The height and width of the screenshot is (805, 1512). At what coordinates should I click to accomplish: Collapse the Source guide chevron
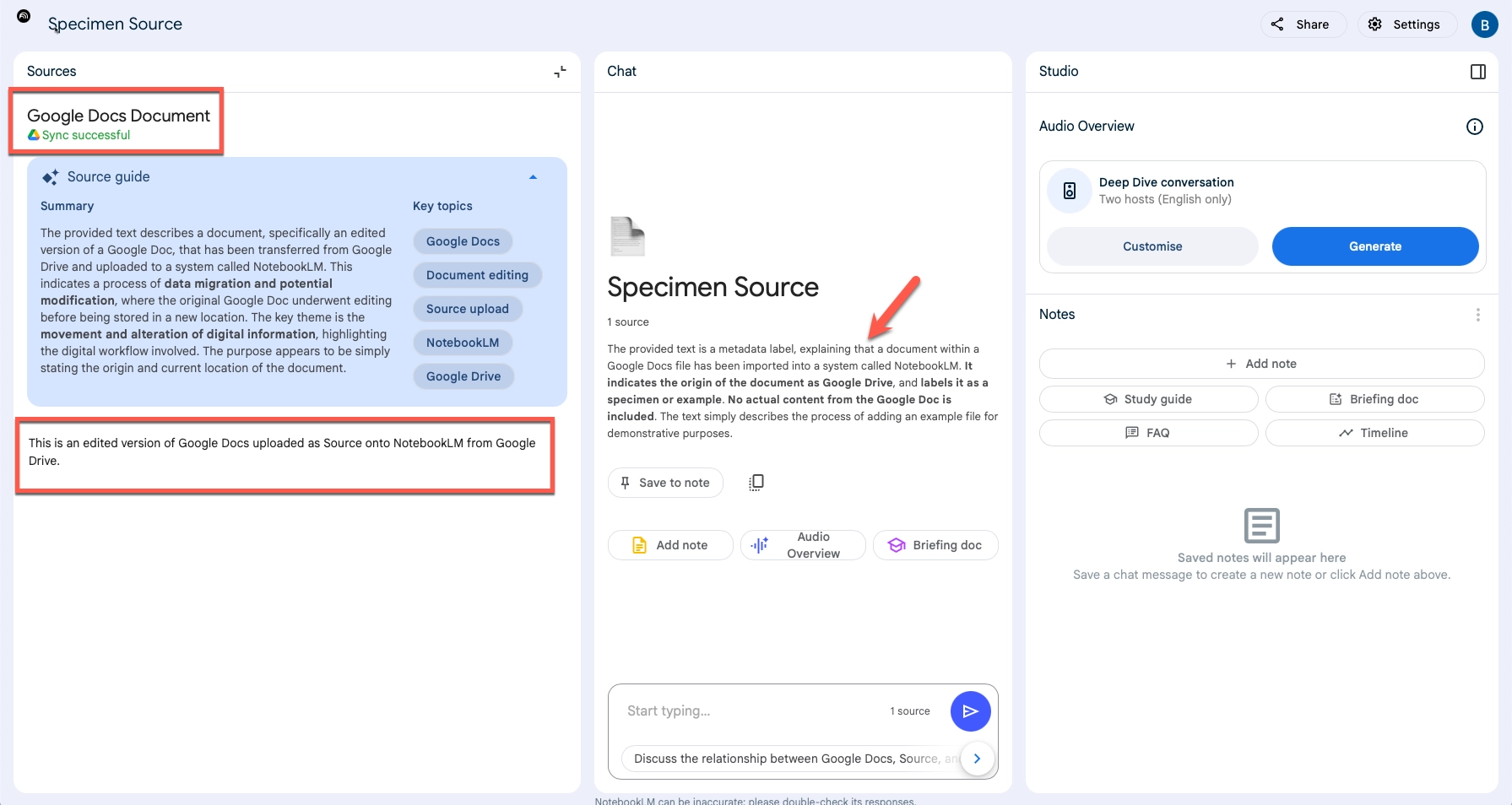[533, 177]
